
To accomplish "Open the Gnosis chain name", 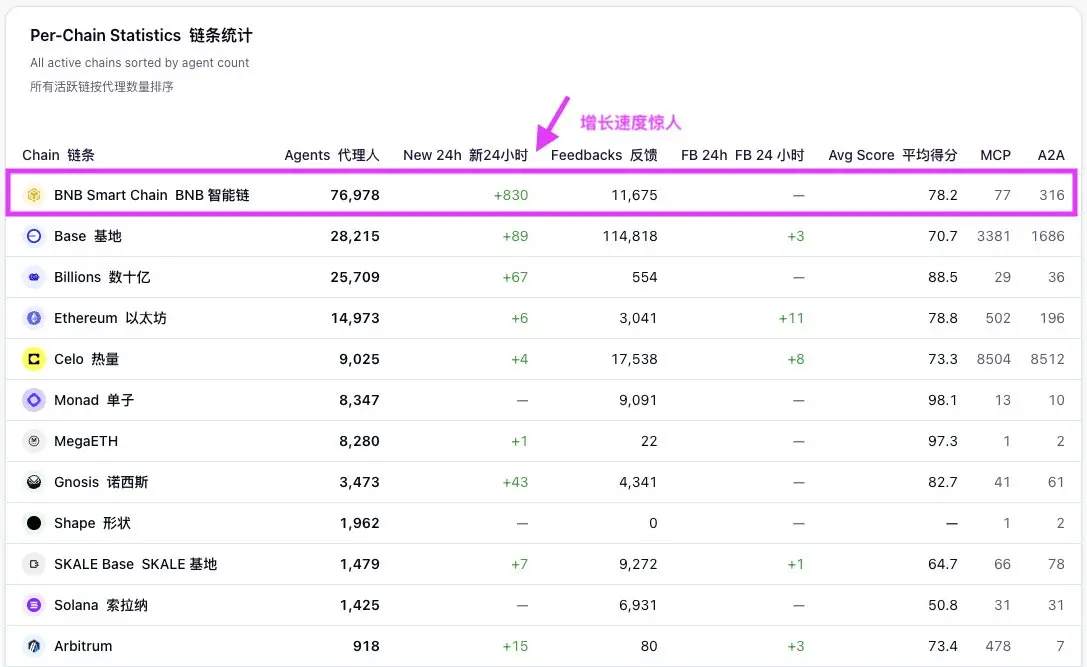I will (x=101, y=482).
